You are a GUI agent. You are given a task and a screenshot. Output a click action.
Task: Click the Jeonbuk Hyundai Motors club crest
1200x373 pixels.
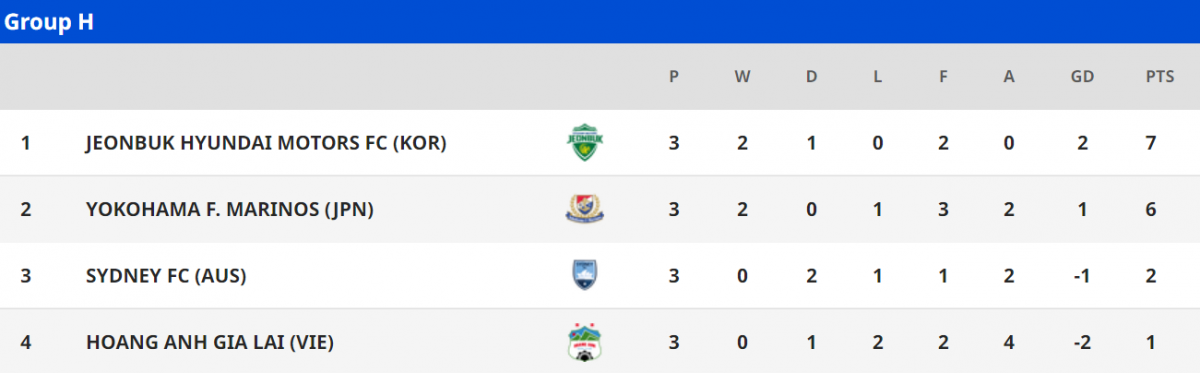pyautogui.click(x=586, y=143)
